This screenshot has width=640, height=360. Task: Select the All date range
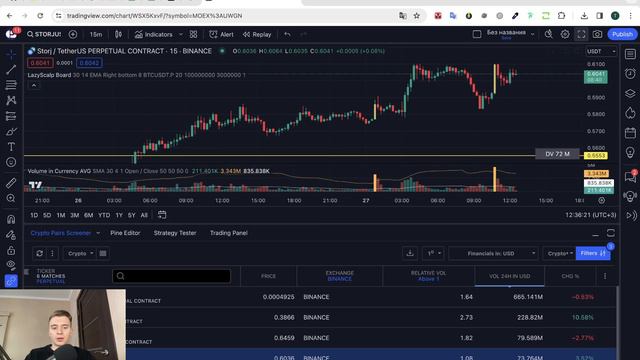coord(144,215)
